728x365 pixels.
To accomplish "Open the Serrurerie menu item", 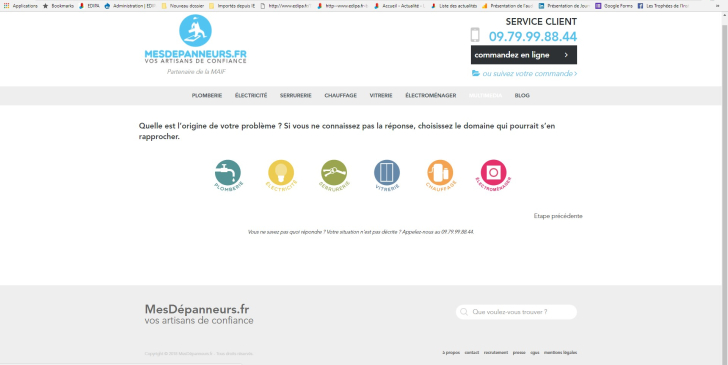I will (296, 96).
